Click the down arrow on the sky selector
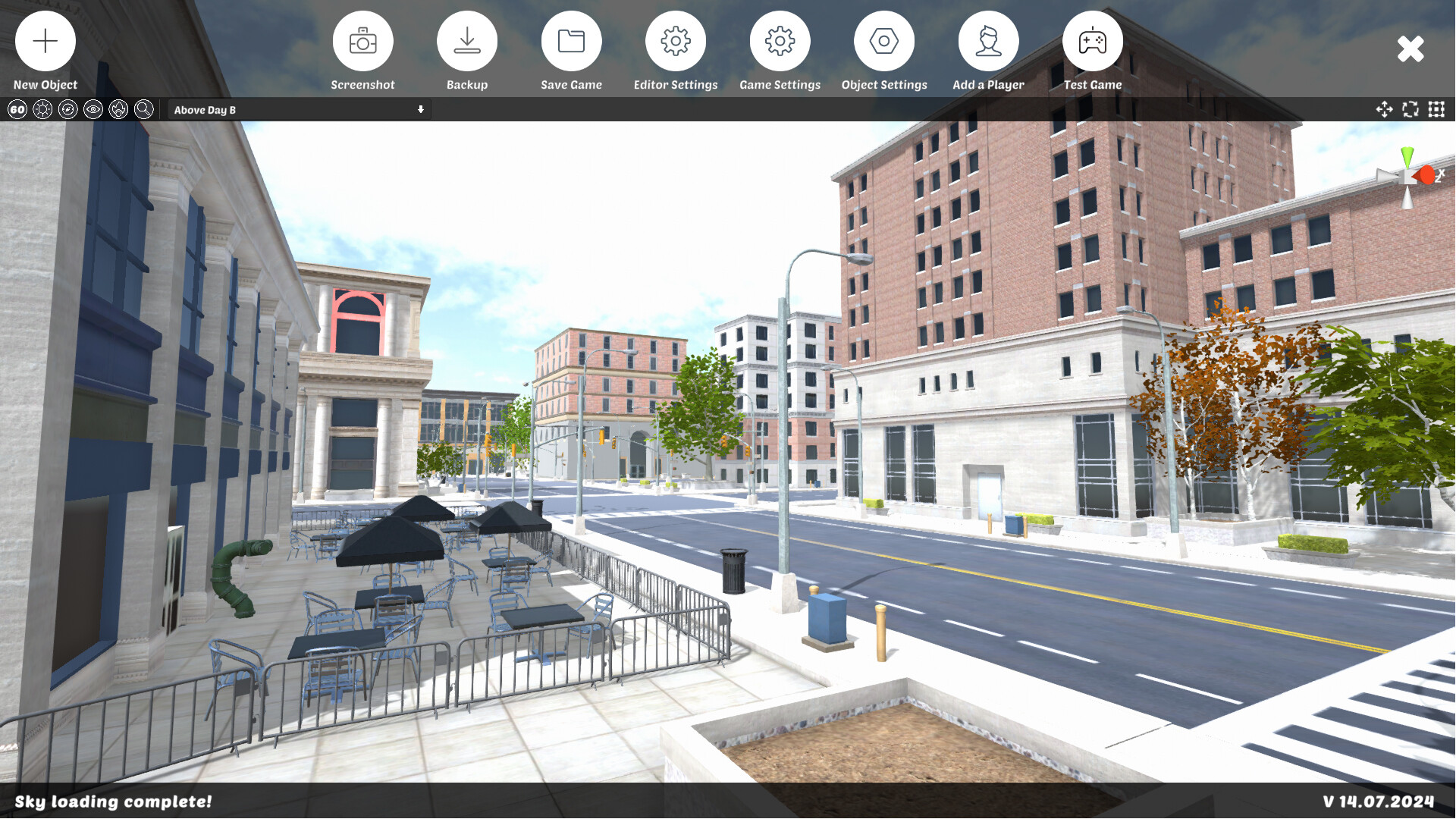The height and width of the screenshot is (819, 1456). 421,110
